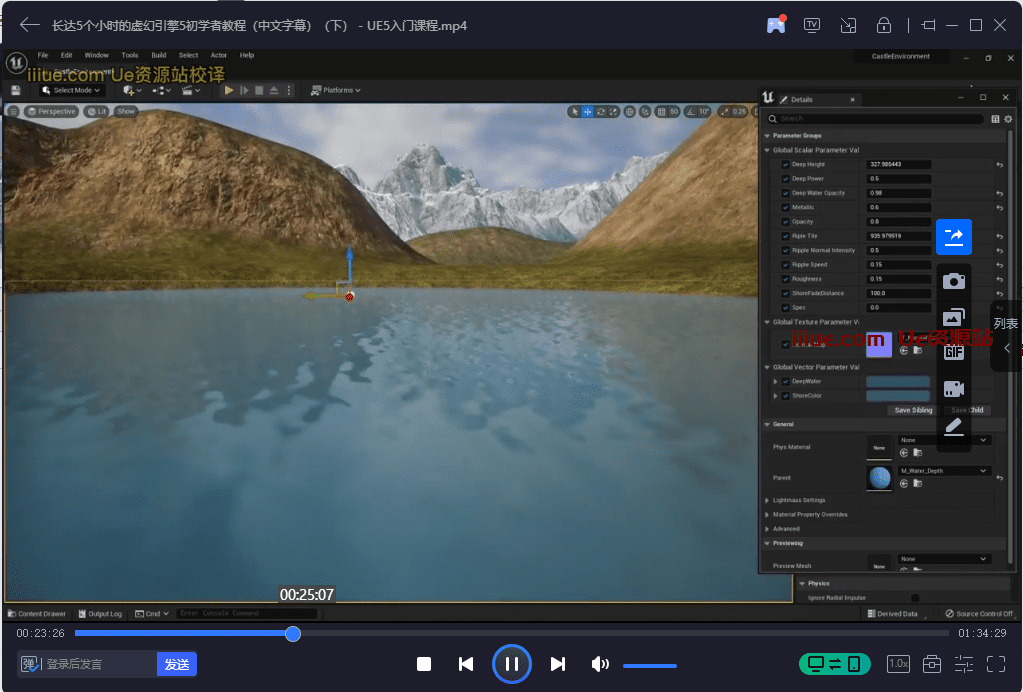Toggle the green desktop-to-mobile switch
The width and height of the screenshot is (1023, 692).
tap(834, 664)
